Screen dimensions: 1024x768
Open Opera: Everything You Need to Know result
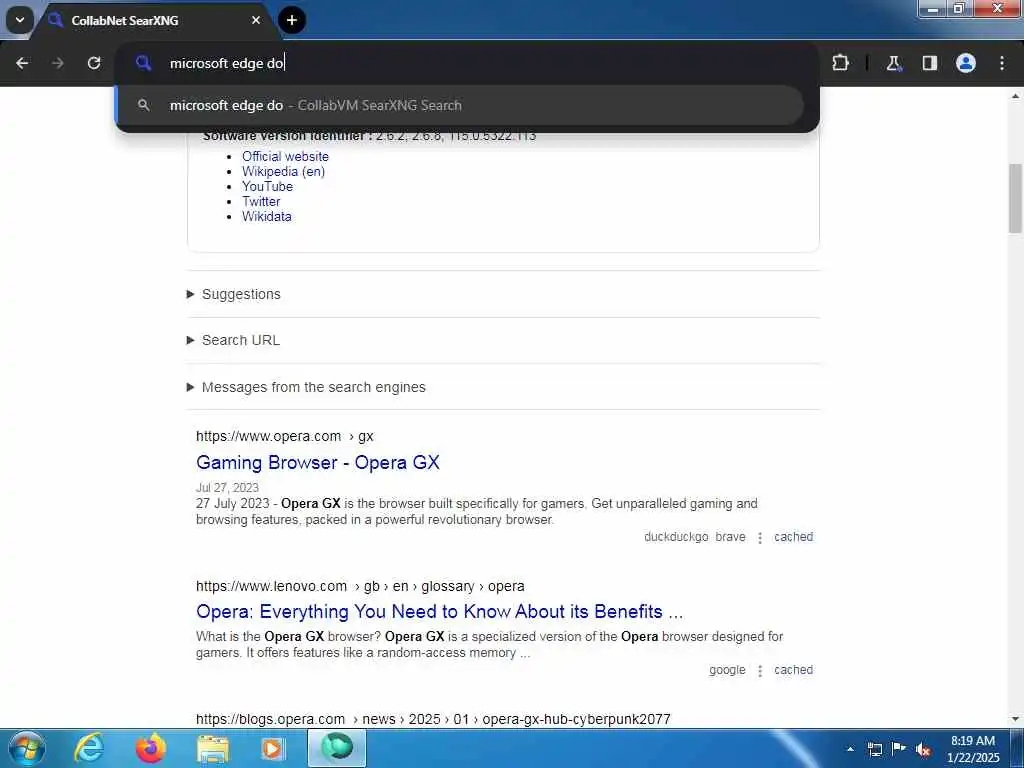click(x=440, y=612)
